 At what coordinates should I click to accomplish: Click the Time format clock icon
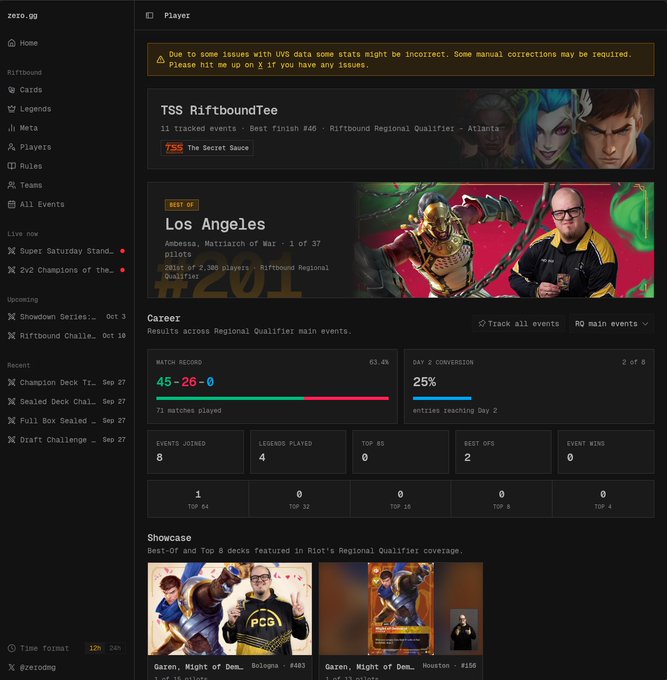pos(12,648)
